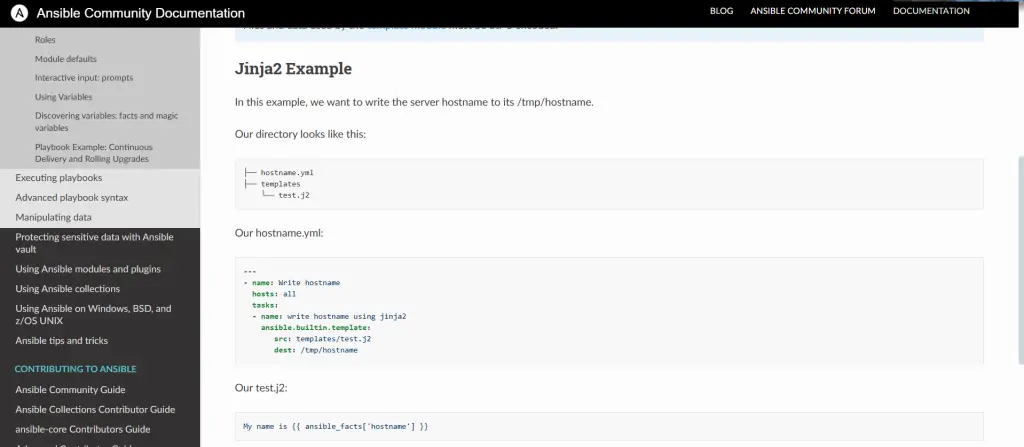Click 'hosts: all' code line
The image size is (1024, 447).
coord(274,294)
